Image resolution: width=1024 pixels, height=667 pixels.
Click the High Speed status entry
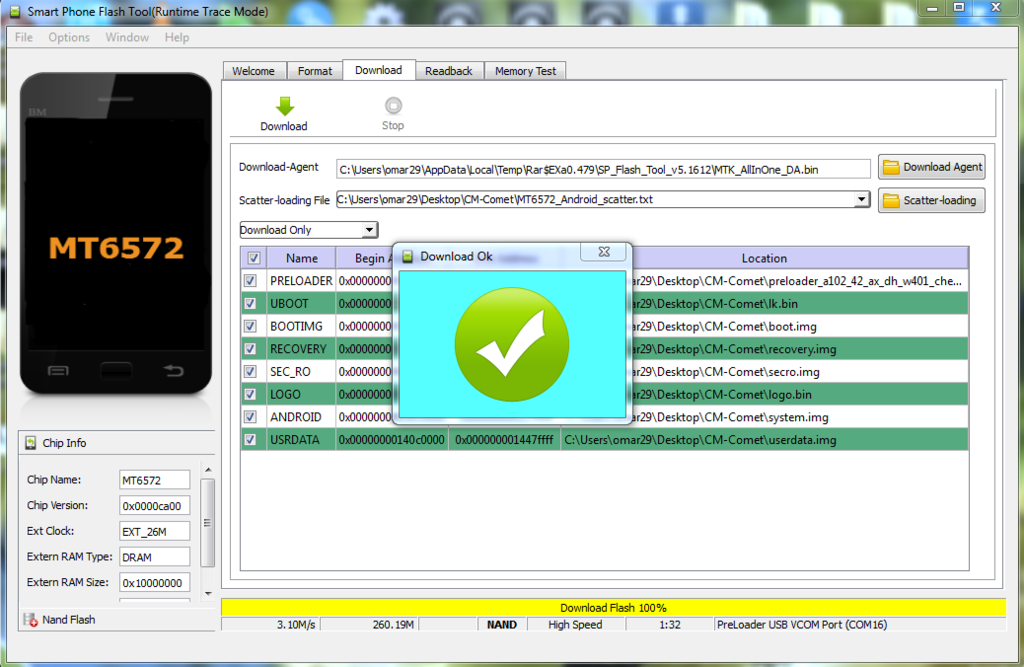pos(575,625)
